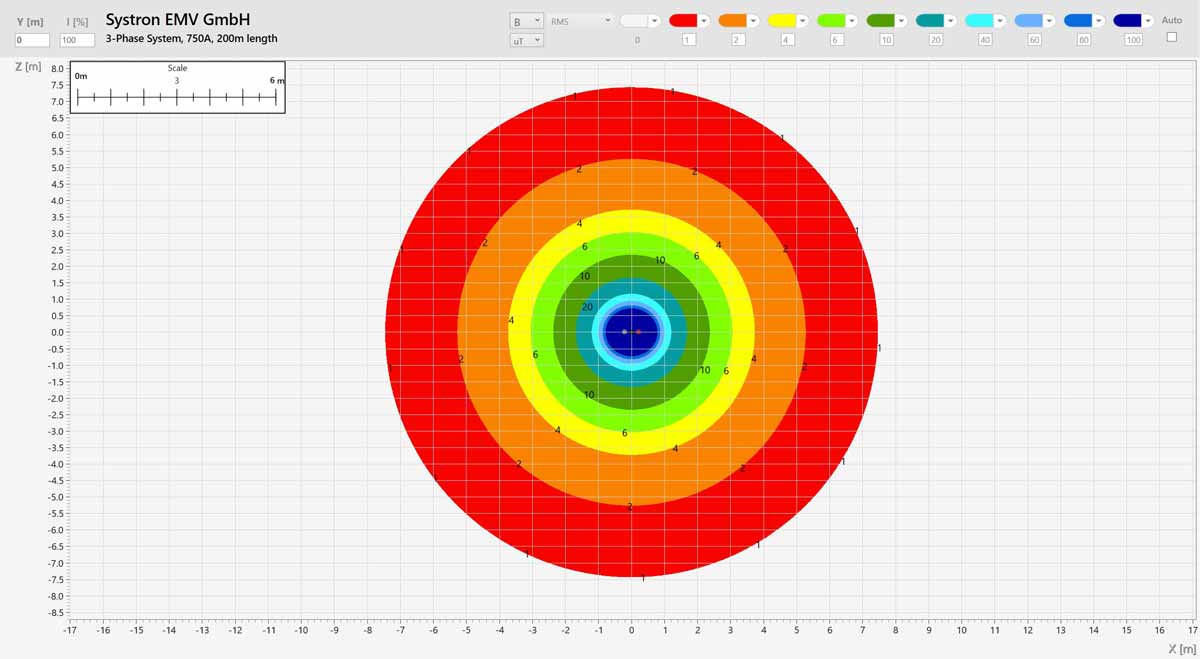1200x659 pixels.
Task: Click the threshold value field showing 10
Action: pos(886,40)
